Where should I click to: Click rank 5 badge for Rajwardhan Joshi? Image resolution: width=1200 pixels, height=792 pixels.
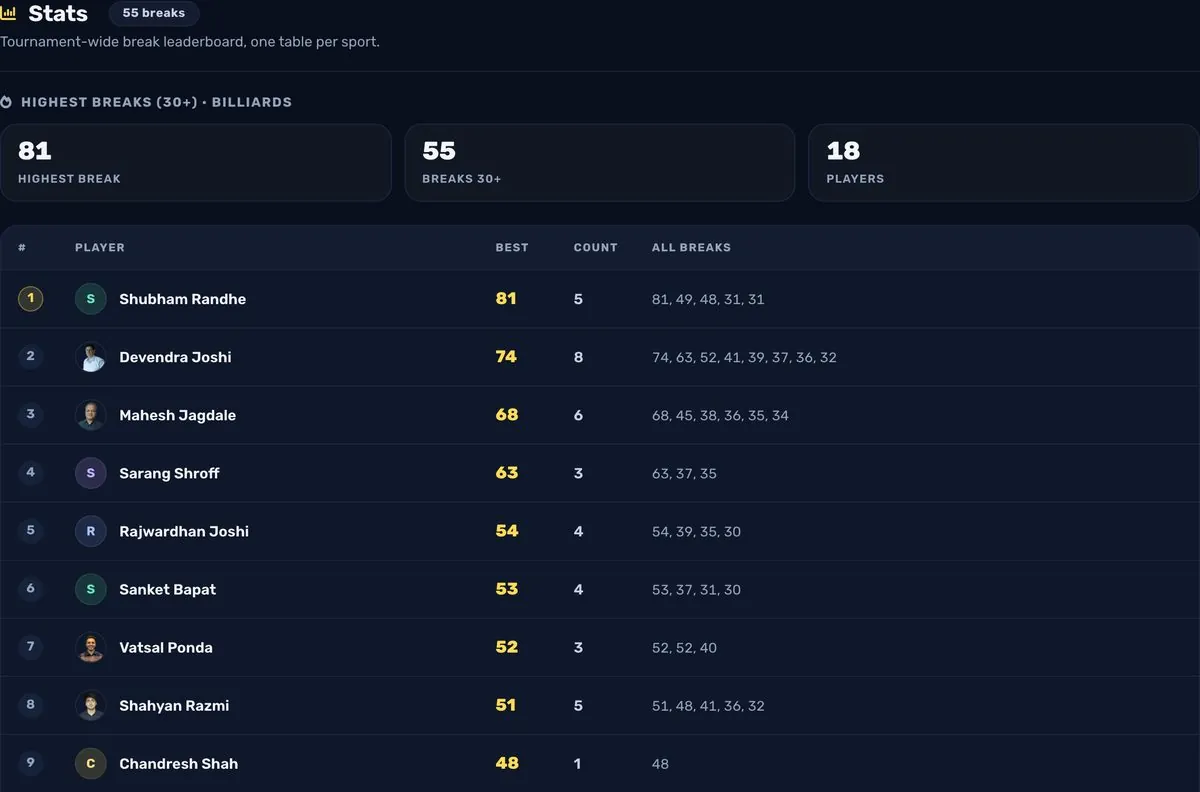[30, 530]
